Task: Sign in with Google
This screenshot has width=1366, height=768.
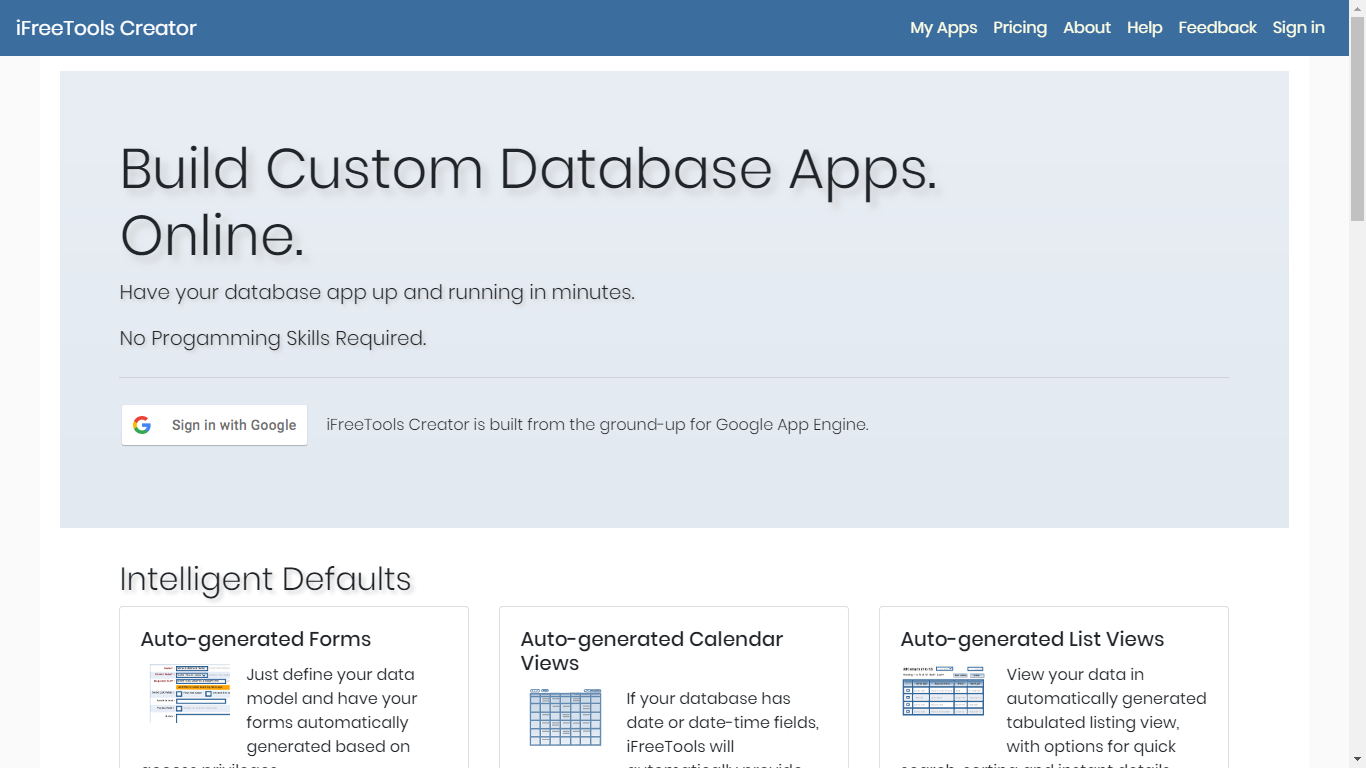Action: pos(213,424)
